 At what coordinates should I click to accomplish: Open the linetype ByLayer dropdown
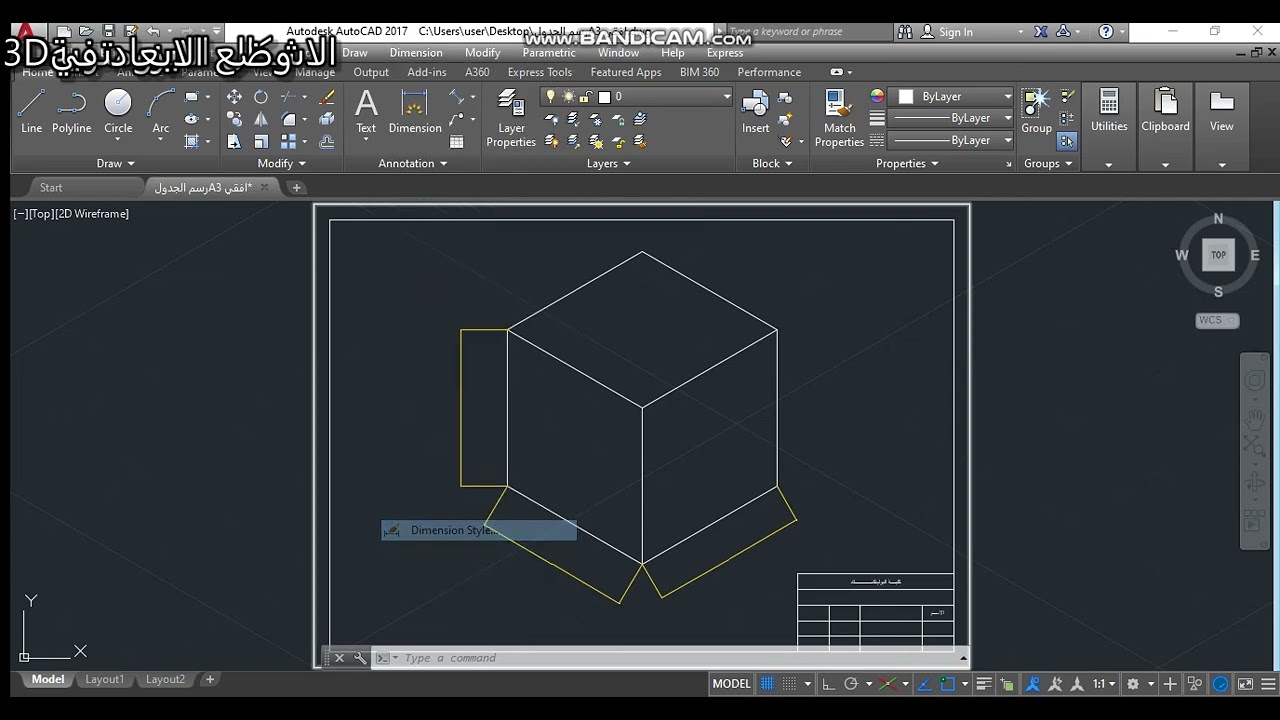click(x=951, y=140)
